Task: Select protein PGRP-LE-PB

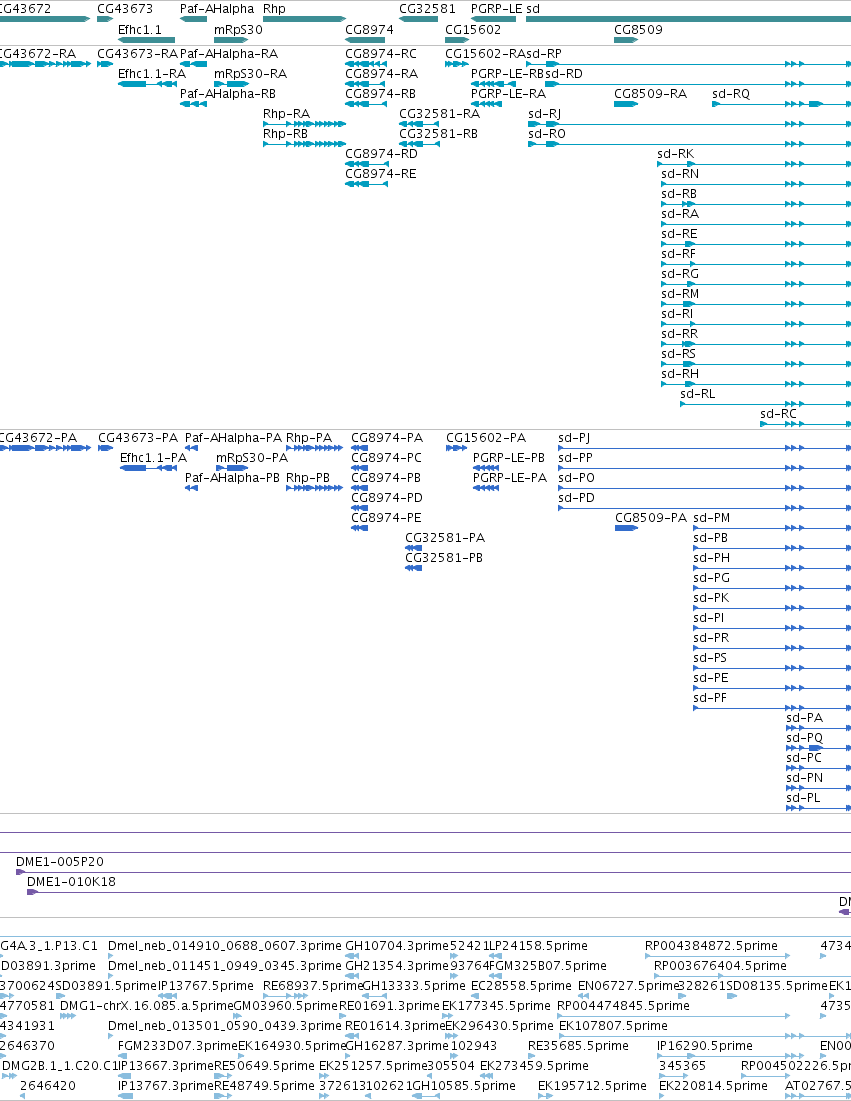Action: (x=509, y=458)
